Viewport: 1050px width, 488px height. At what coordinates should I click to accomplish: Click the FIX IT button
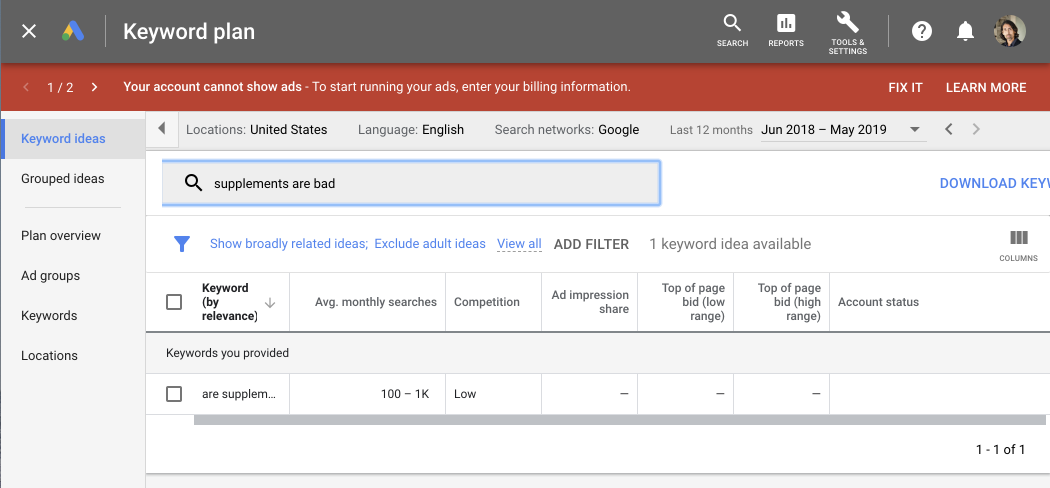[905, 87]
